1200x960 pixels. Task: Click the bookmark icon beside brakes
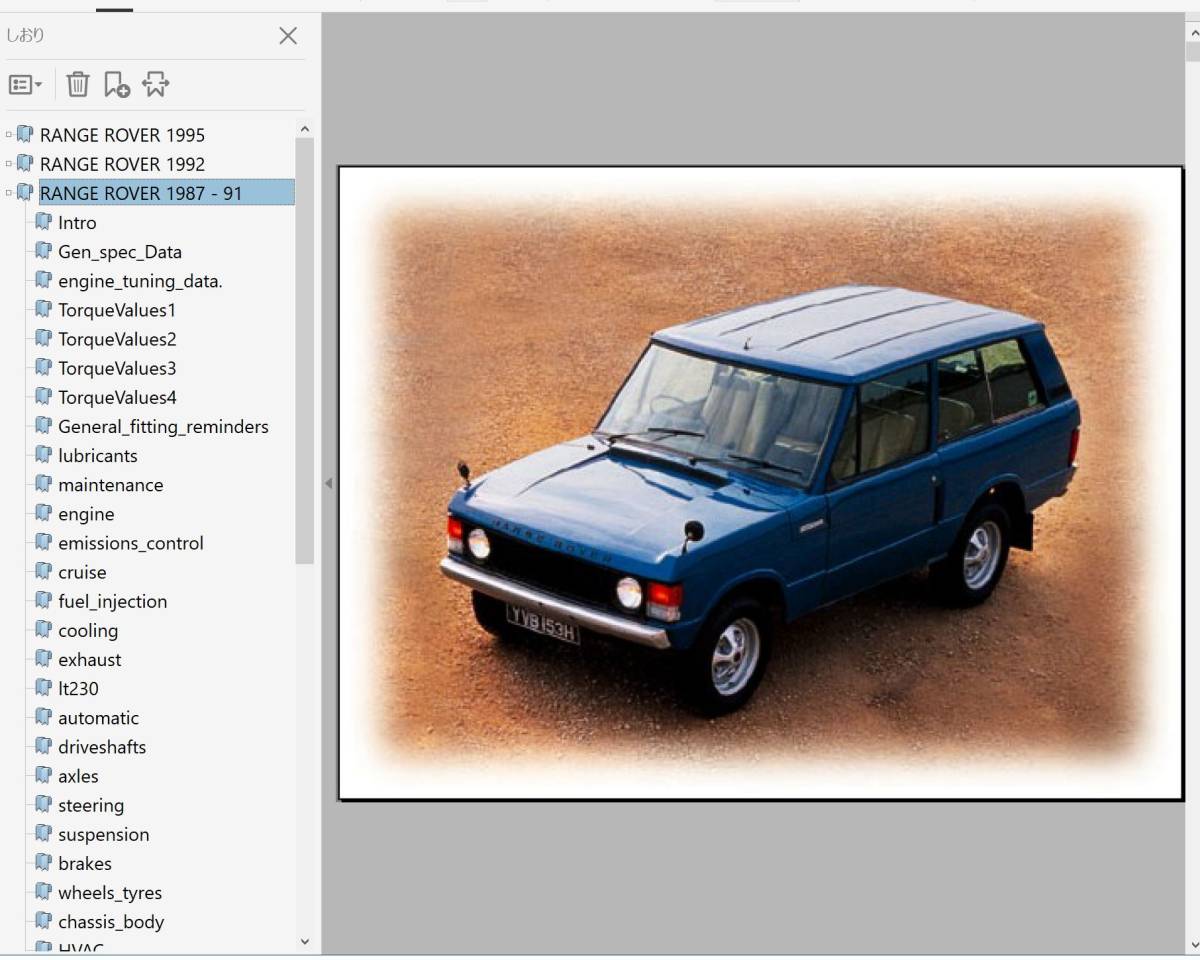(43, 862)
